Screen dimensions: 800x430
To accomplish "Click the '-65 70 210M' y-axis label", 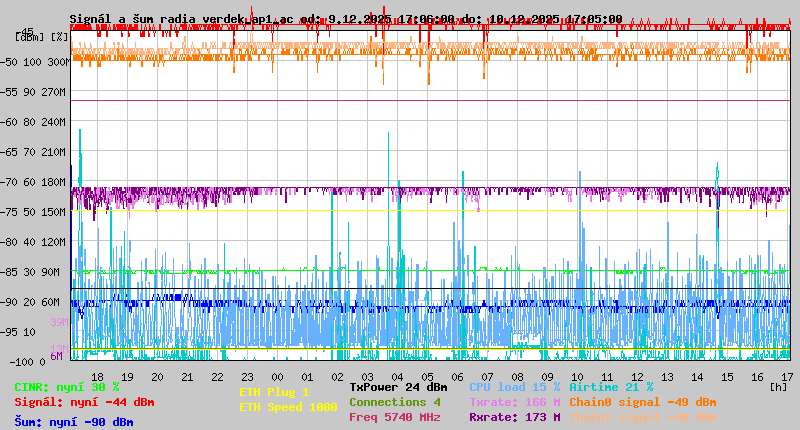I will [33, 152].
